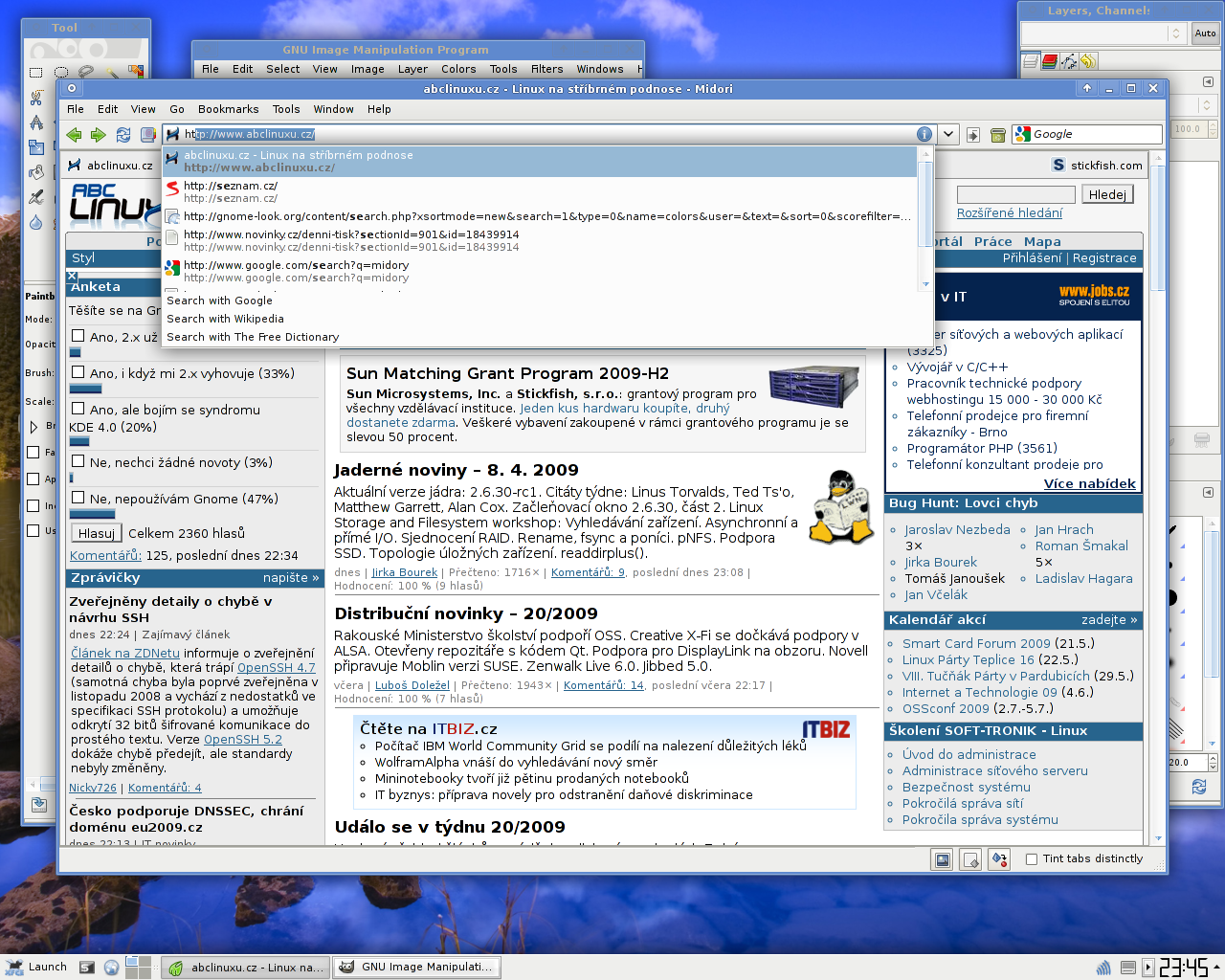Open the Go menu in Midori
The height and width of the screenshot is (980, 1225).
click(177, 109)
